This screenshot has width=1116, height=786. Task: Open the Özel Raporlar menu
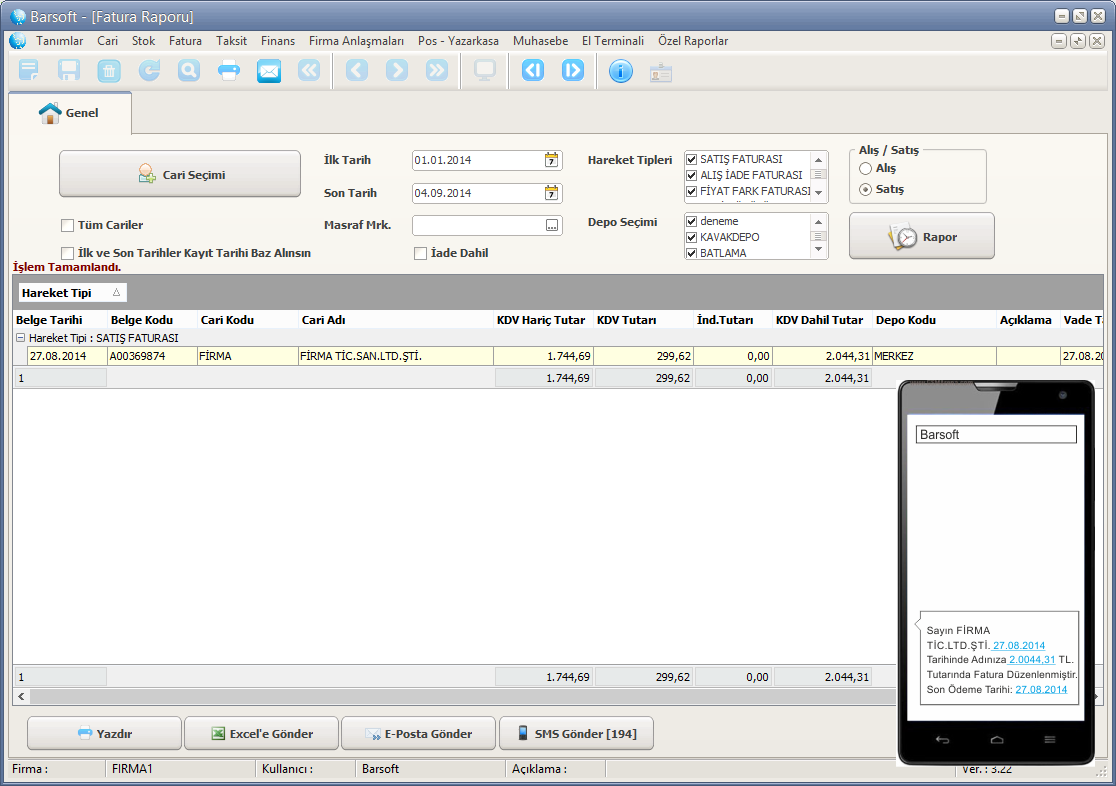[x=692, y=41]
